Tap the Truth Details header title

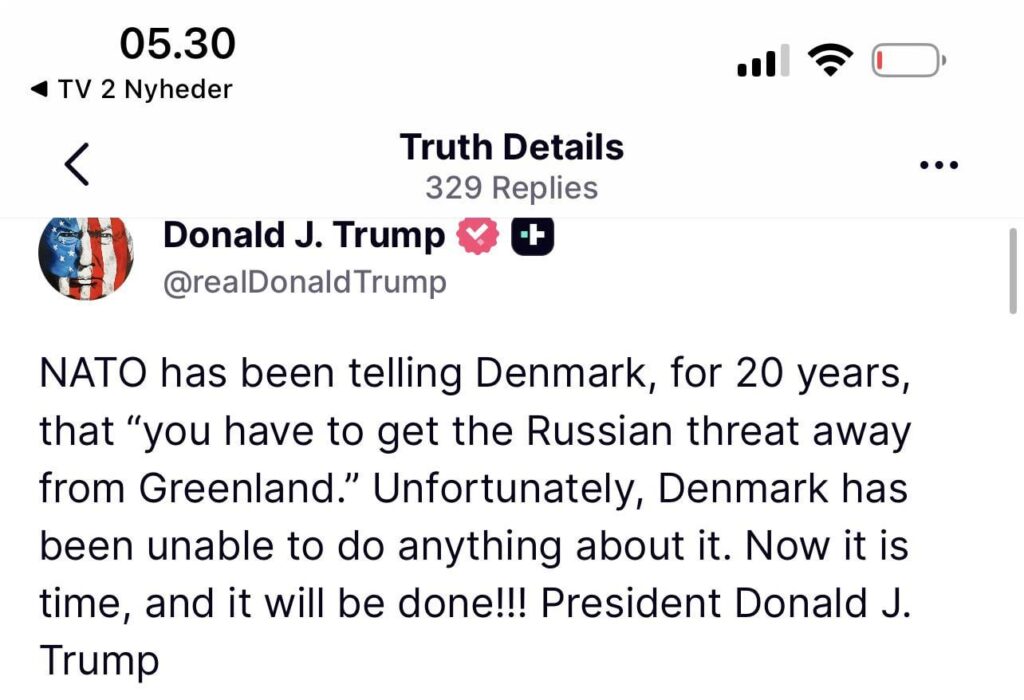(511, 147)
